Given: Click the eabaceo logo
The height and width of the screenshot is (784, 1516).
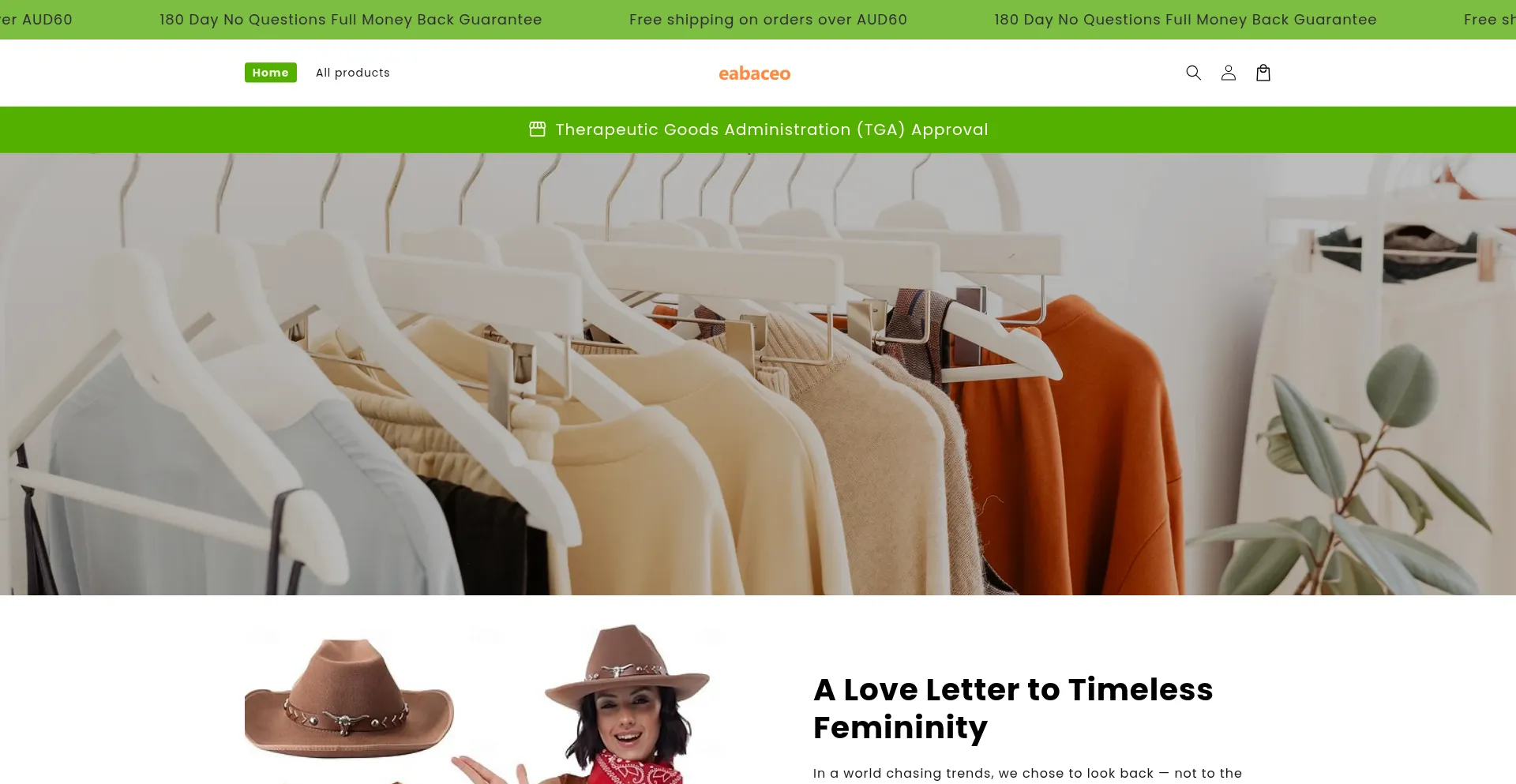Looking at the screenshot, I should (754, 73).
